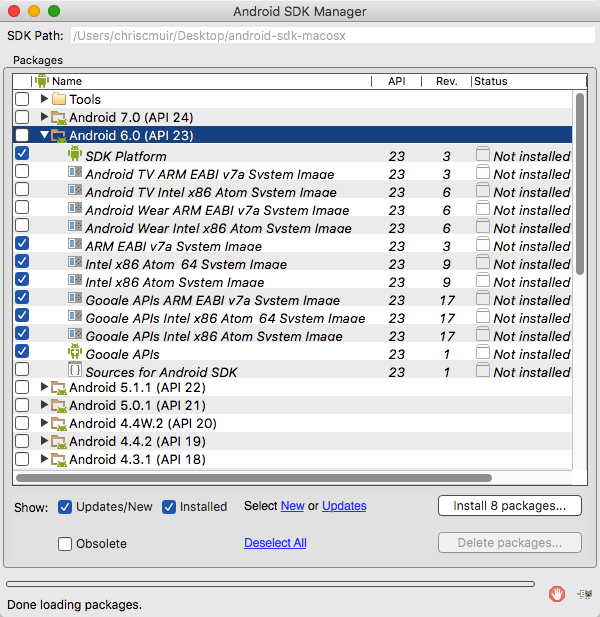Collapse Android 6.0 (API 23) node
600x617 pixels.
click(44, 135)
